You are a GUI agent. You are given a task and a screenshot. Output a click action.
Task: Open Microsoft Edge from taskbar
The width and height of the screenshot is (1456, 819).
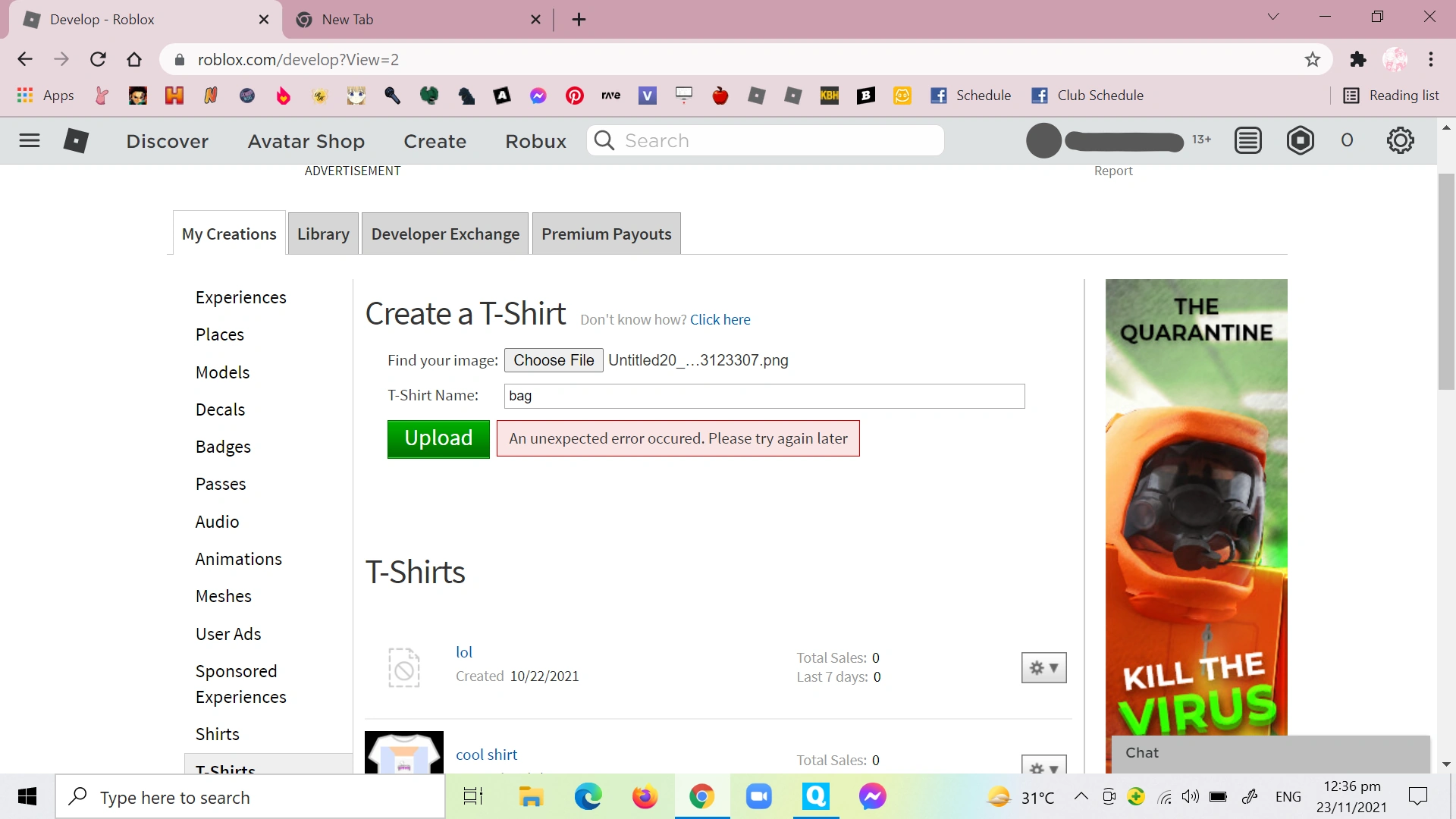(588, 796)
